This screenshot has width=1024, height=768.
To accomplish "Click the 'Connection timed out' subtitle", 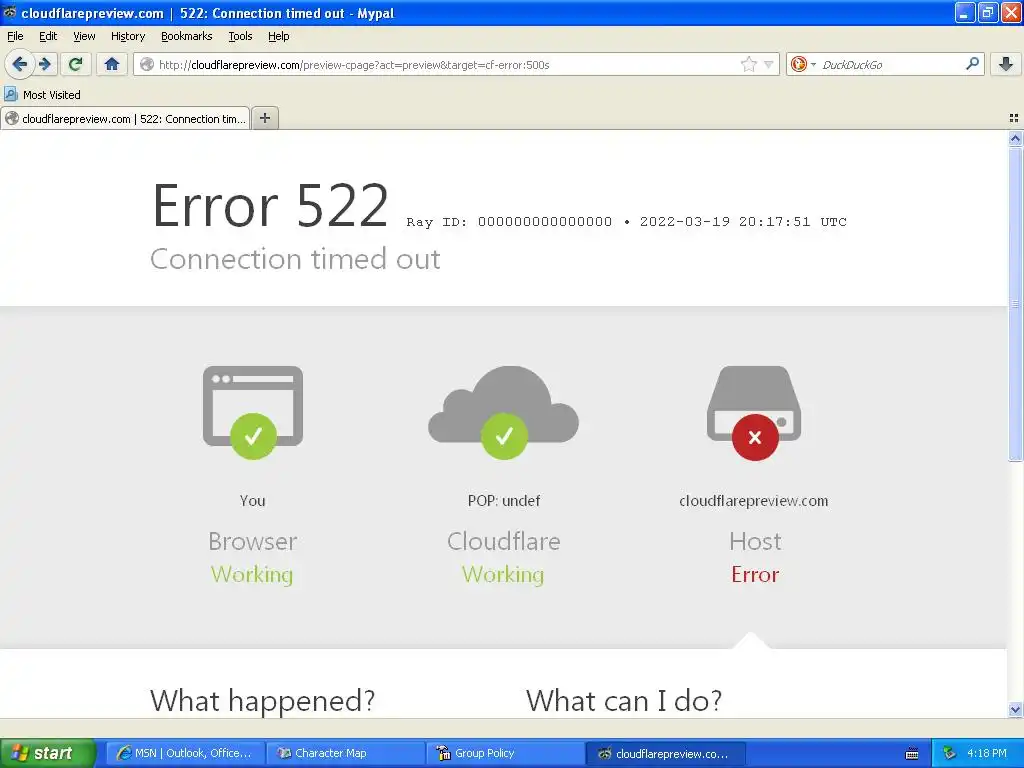I will [295, 259].
